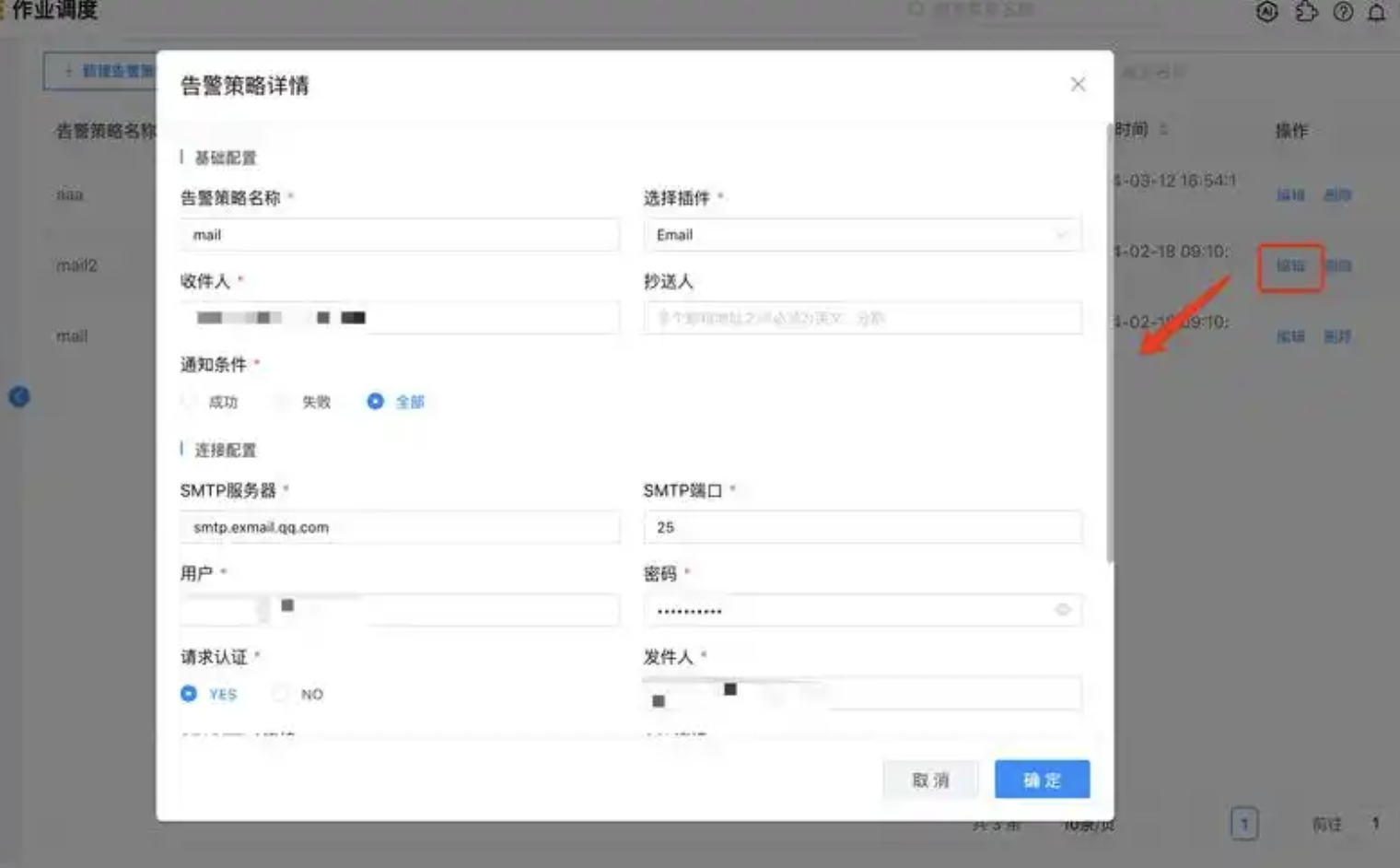Click the dialog's vertical scrollbar
The width and height of the screenshot is (1400, 868).
click(1109, 342)
